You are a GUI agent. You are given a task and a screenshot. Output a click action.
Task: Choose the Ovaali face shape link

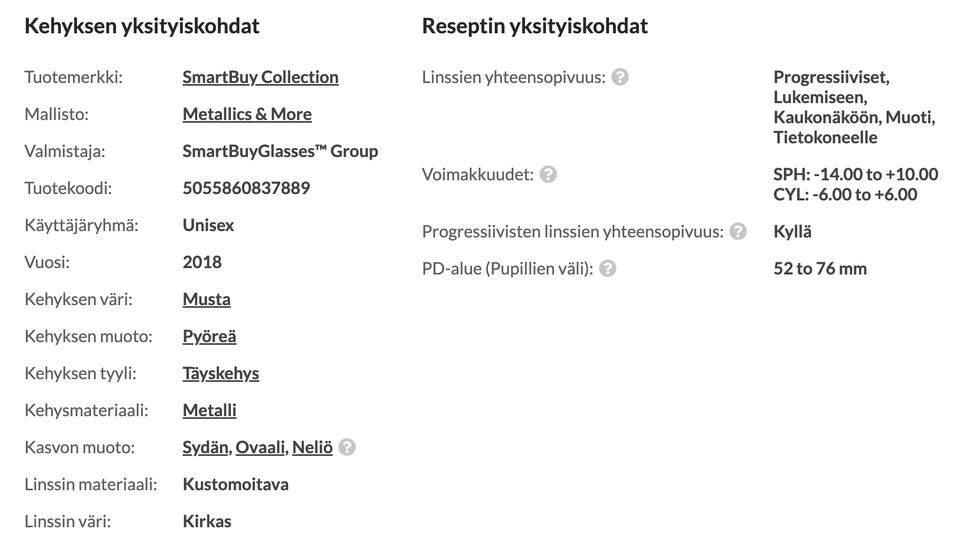coord(260,447)
